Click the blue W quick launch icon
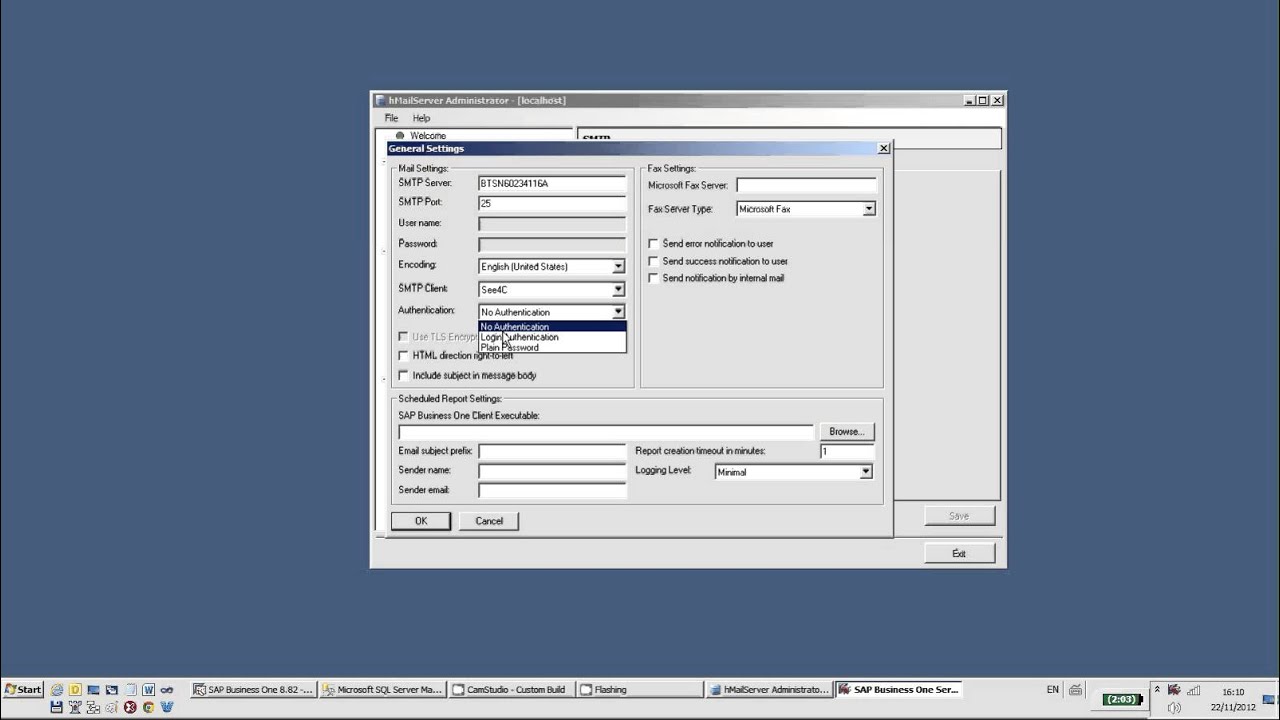1280x720 pixels. (x=167, y=707)
